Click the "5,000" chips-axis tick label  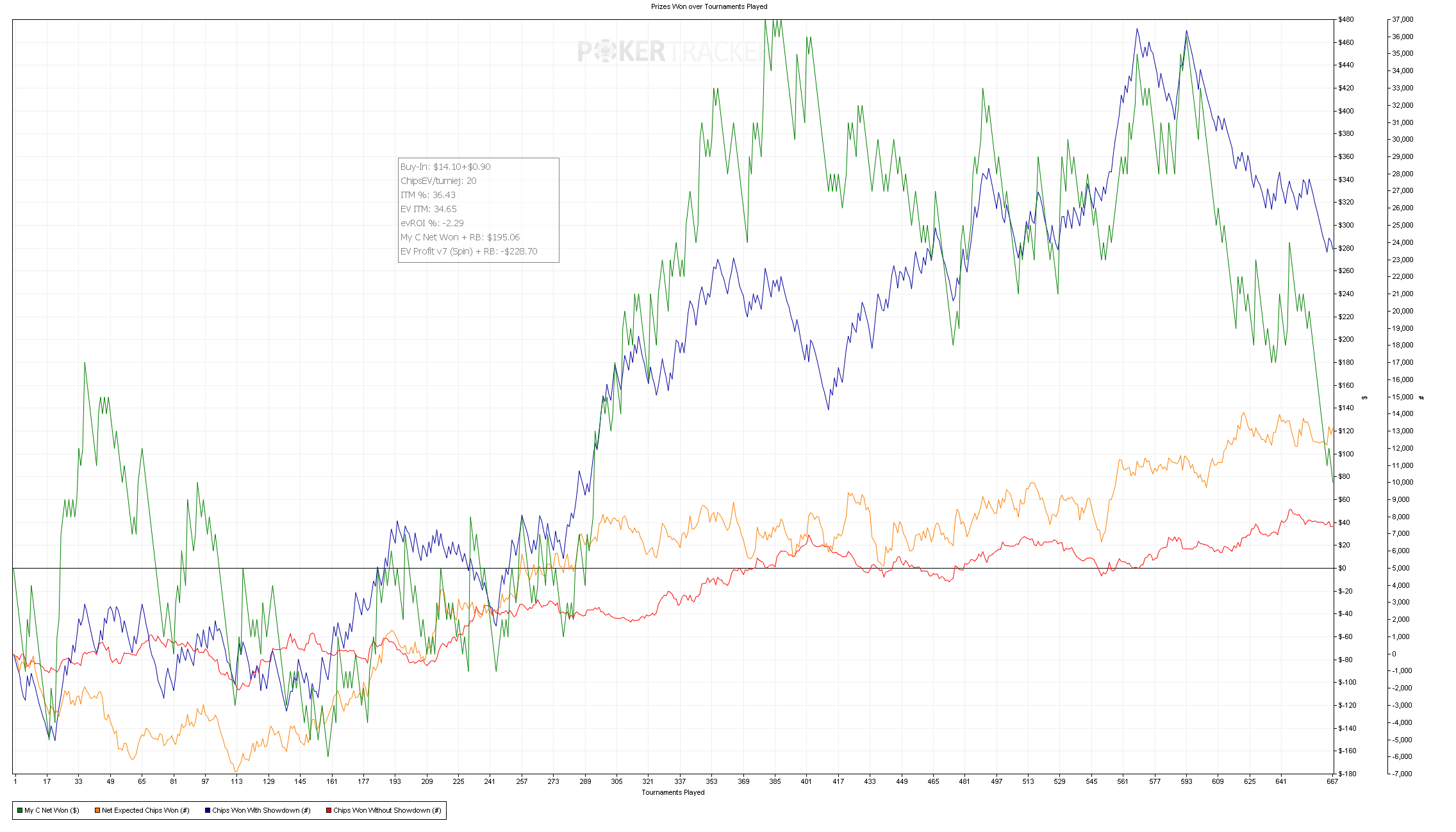coord(1400,568)
